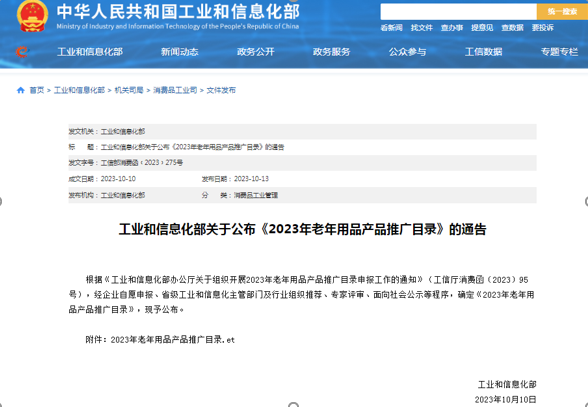This screenshot has width=588, height=407.
Task: Click the search input field
Action: click(458, 12)
